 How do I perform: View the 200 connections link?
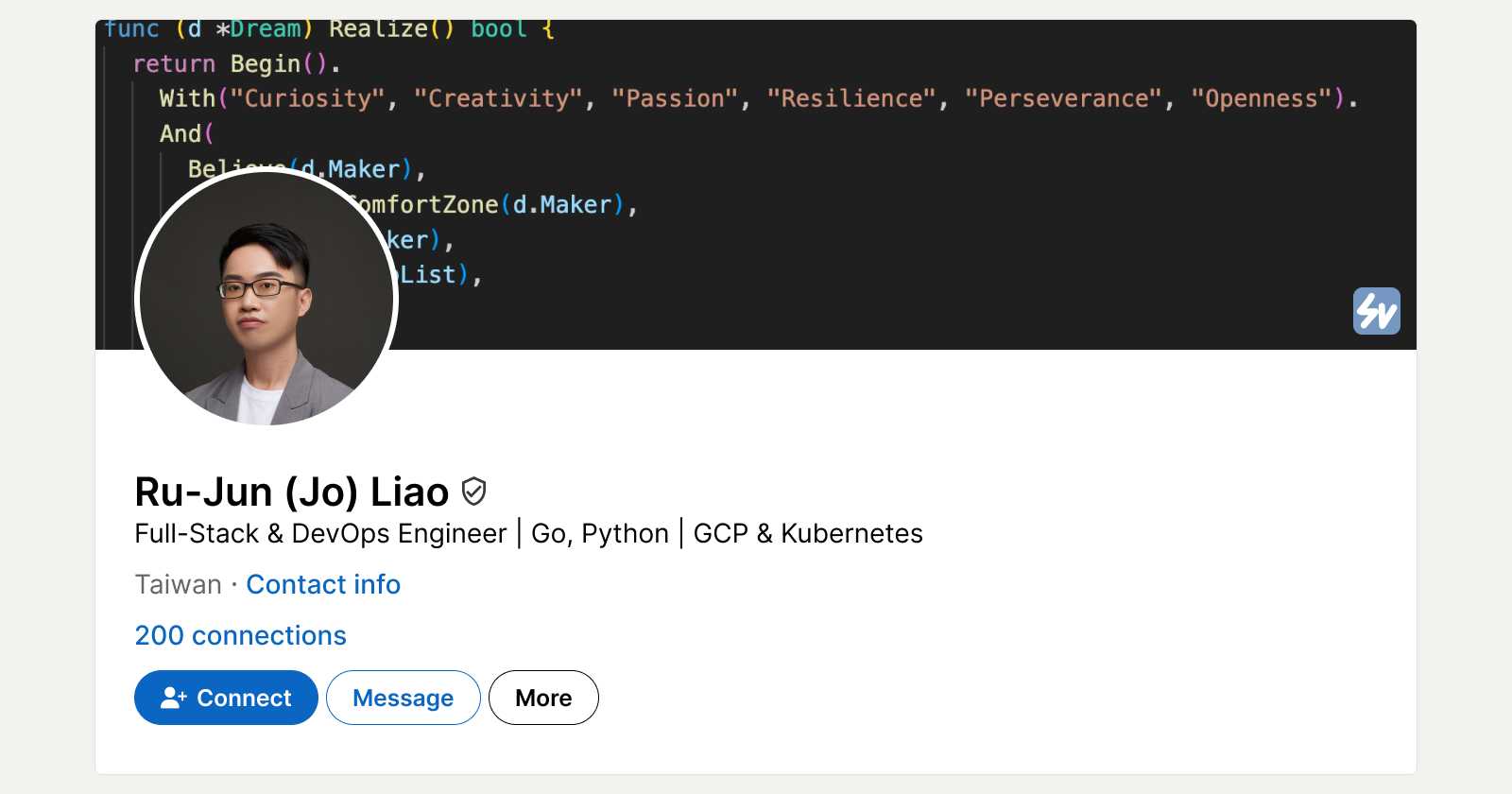click(241, 635)
